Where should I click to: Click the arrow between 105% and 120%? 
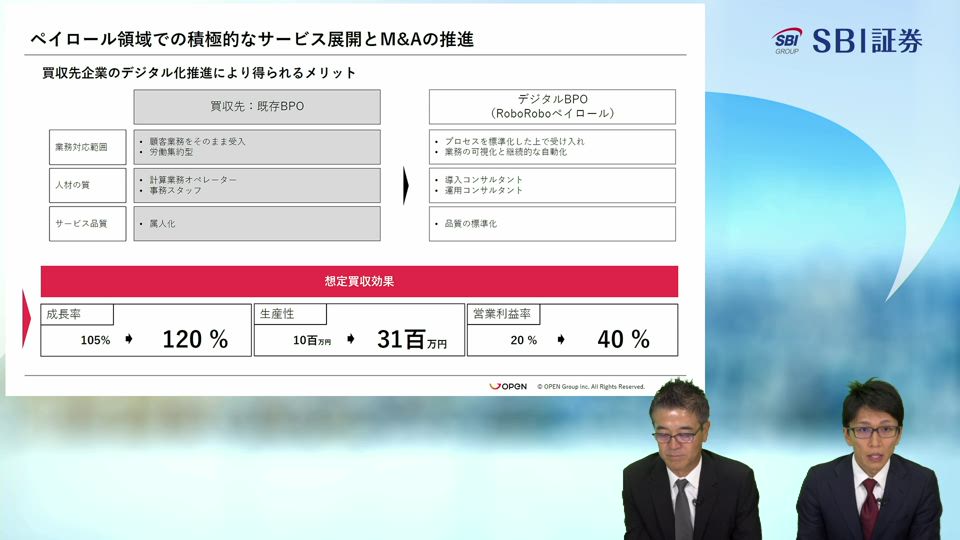129,340
